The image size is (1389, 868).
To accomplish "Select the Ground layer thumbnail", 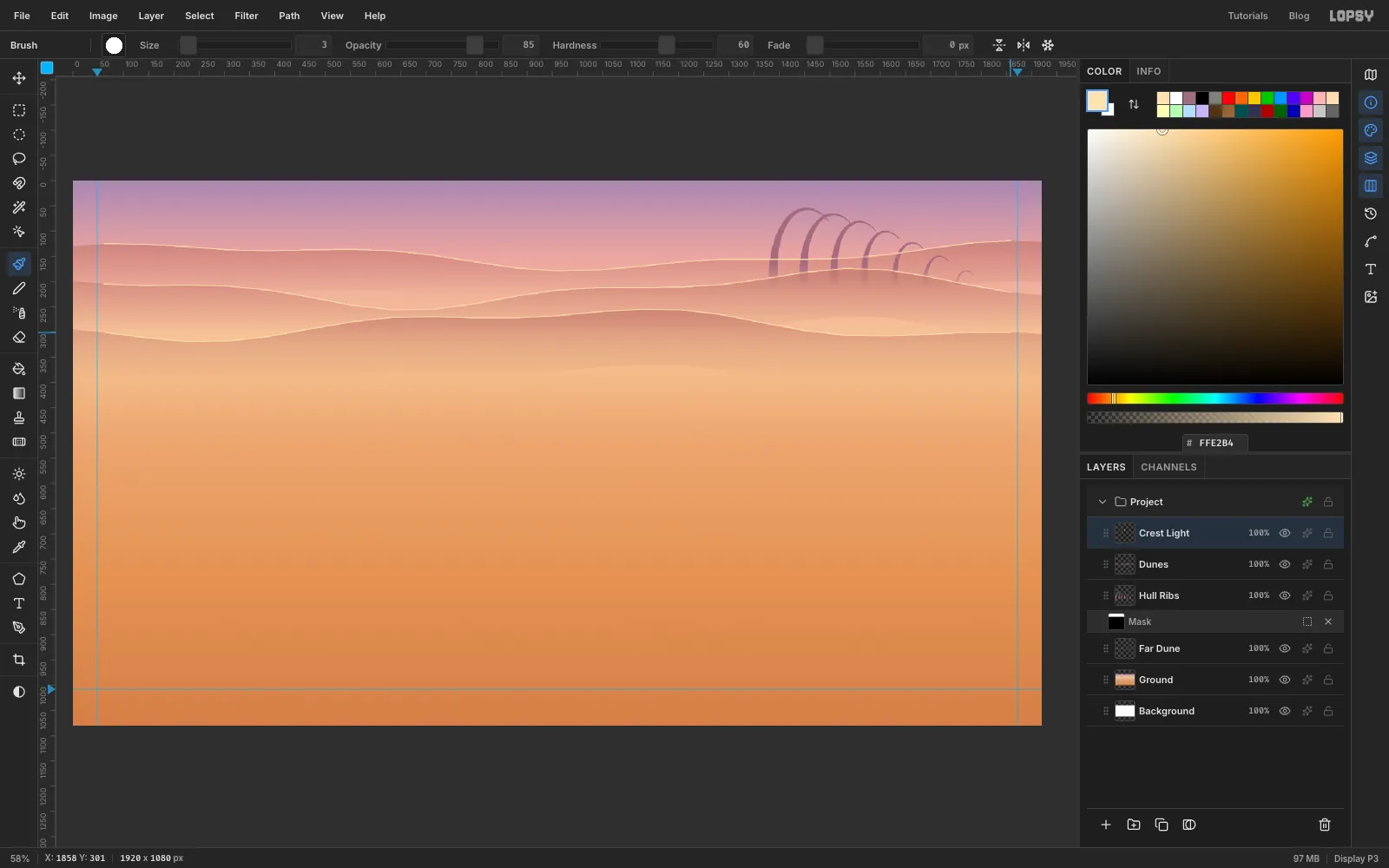I will point(1125,680).
